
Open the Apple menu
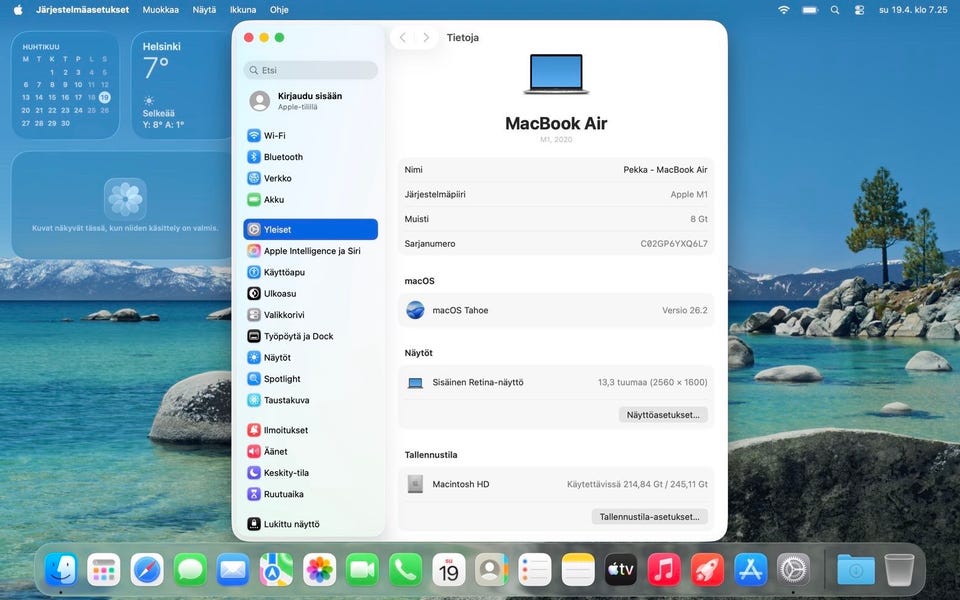(x=18, y=10)
